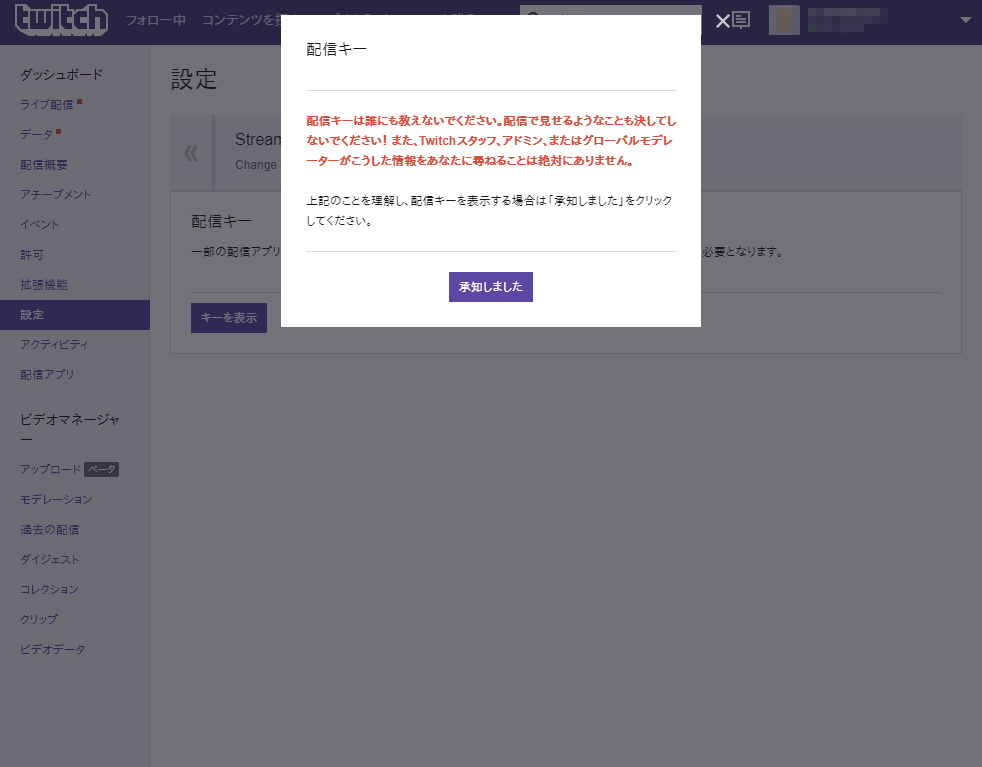
Task: Confirm with 承知しました button
Action: point(490,287)
